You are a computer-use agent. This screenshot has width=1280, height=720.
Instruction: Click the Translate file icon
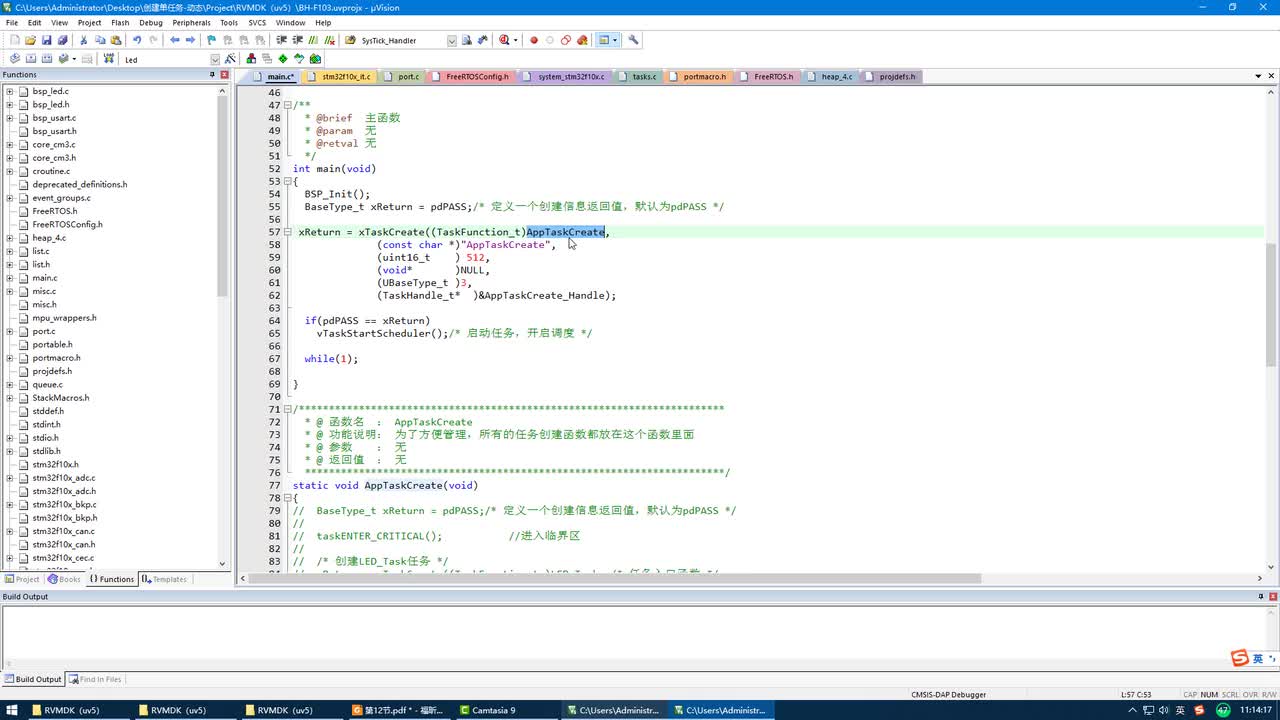pyautogui.click(x=15, y=59)
